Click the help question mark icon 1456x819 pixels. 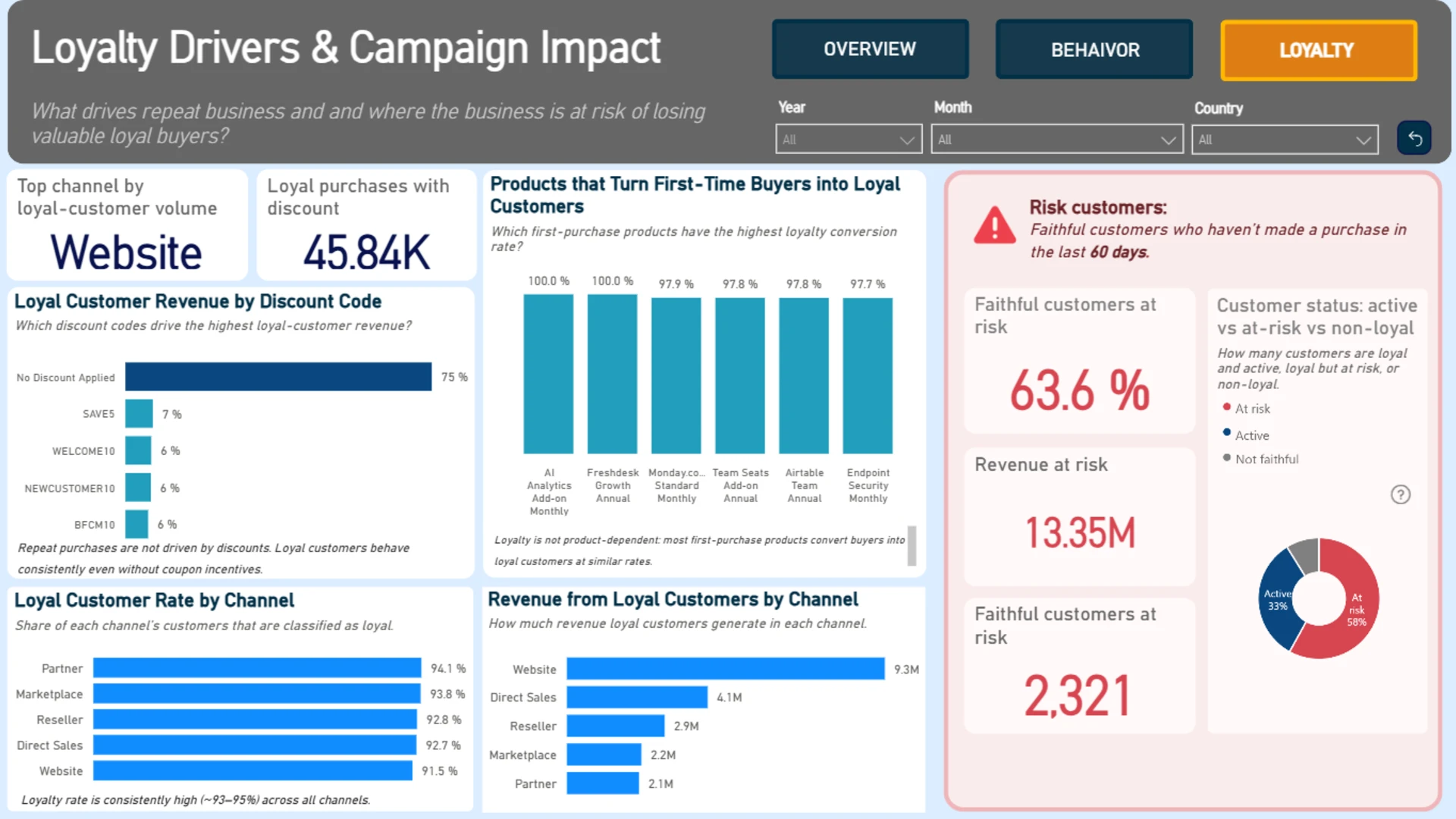pyautogui.click(x=1400, y=494)
